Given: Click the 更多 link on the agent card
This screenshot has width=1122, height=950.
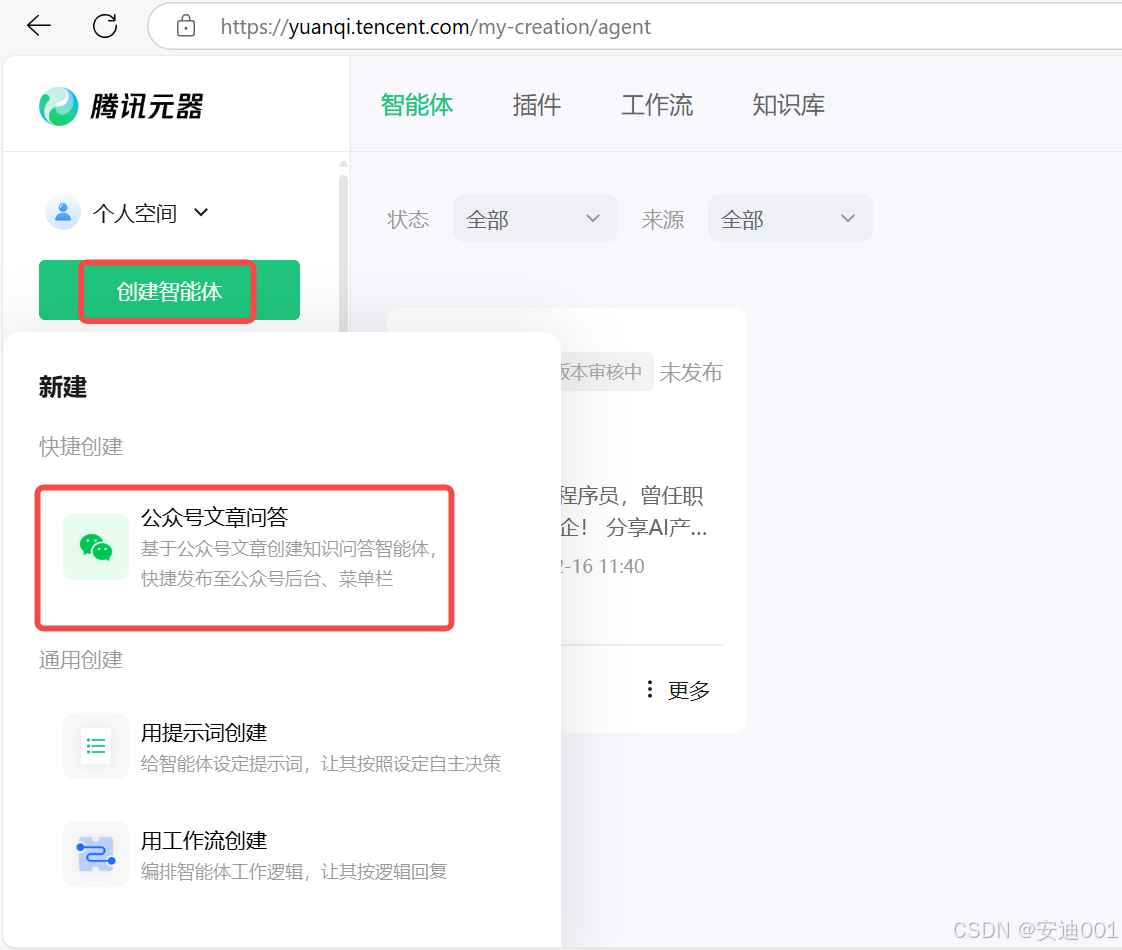Looking at the screenshot, I should pos(688,690).
